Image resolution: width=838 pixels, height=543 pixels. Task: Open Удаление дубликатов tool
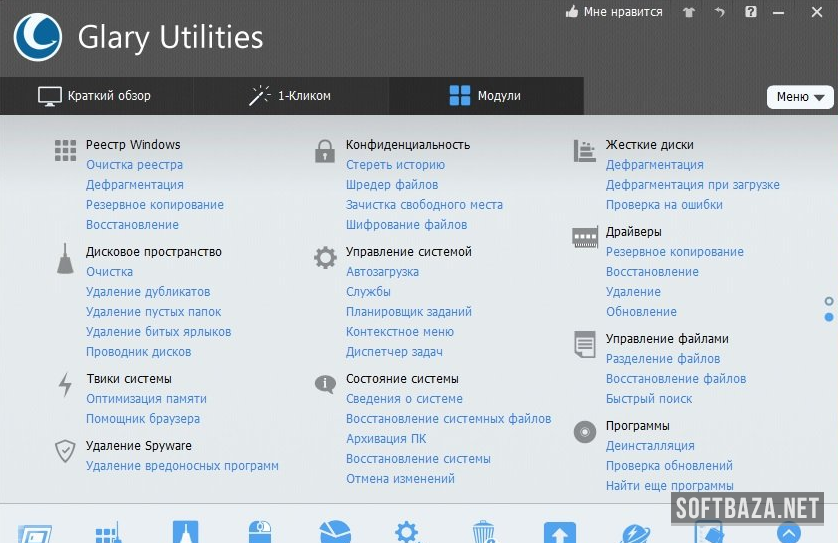(148, 292)
